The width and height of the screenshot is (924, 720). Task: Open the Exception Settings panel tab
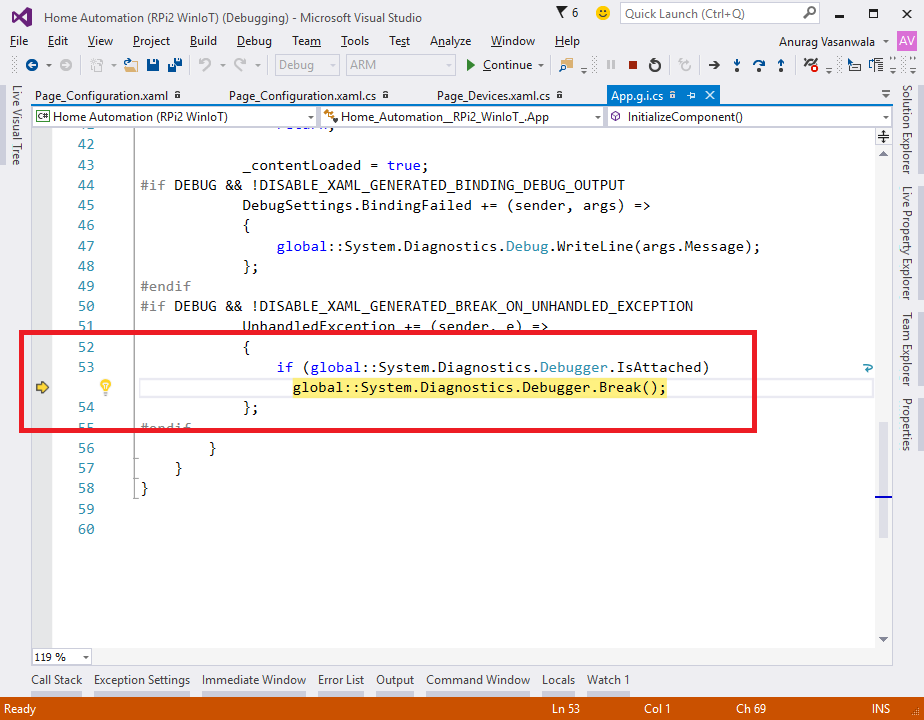142,680
